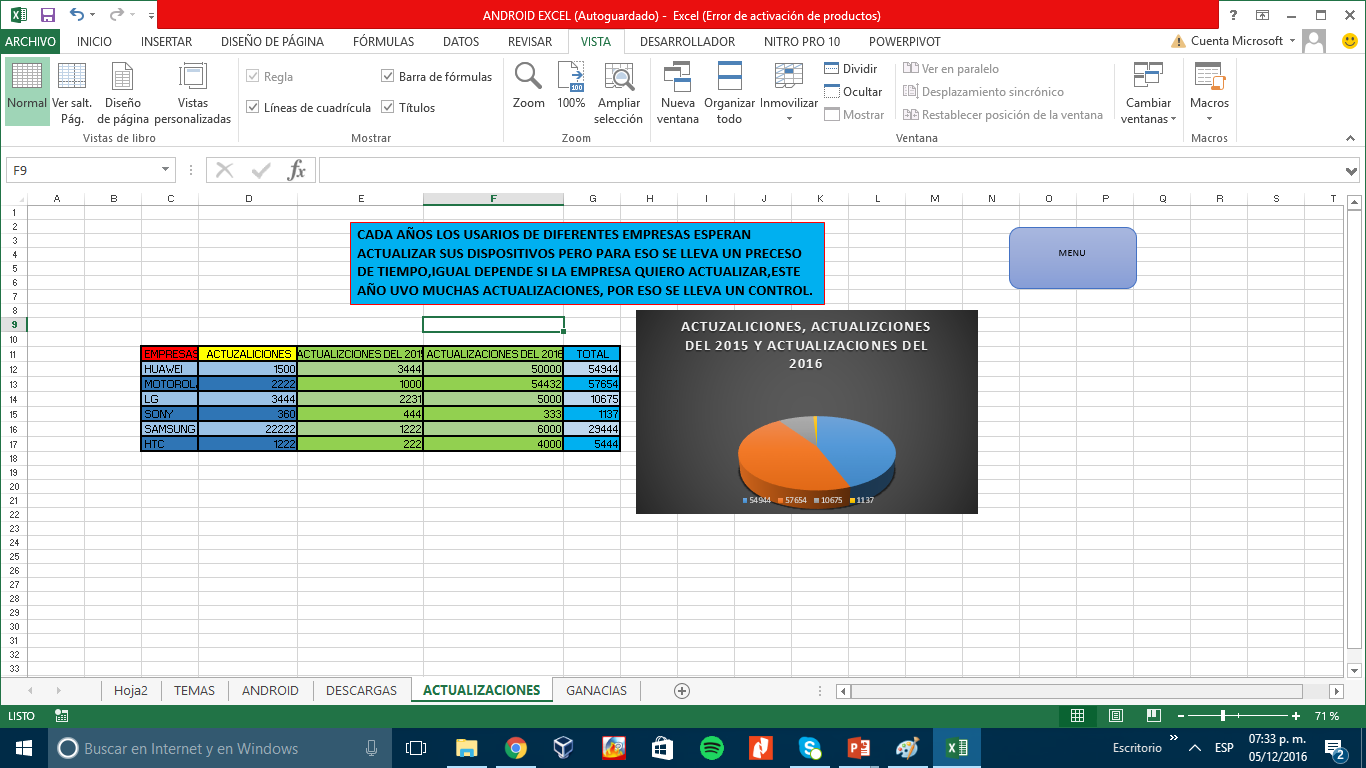Screen dimensions: 1366x768
Task: Click Ampliar selección icon
Action: [x=619, y=77]
